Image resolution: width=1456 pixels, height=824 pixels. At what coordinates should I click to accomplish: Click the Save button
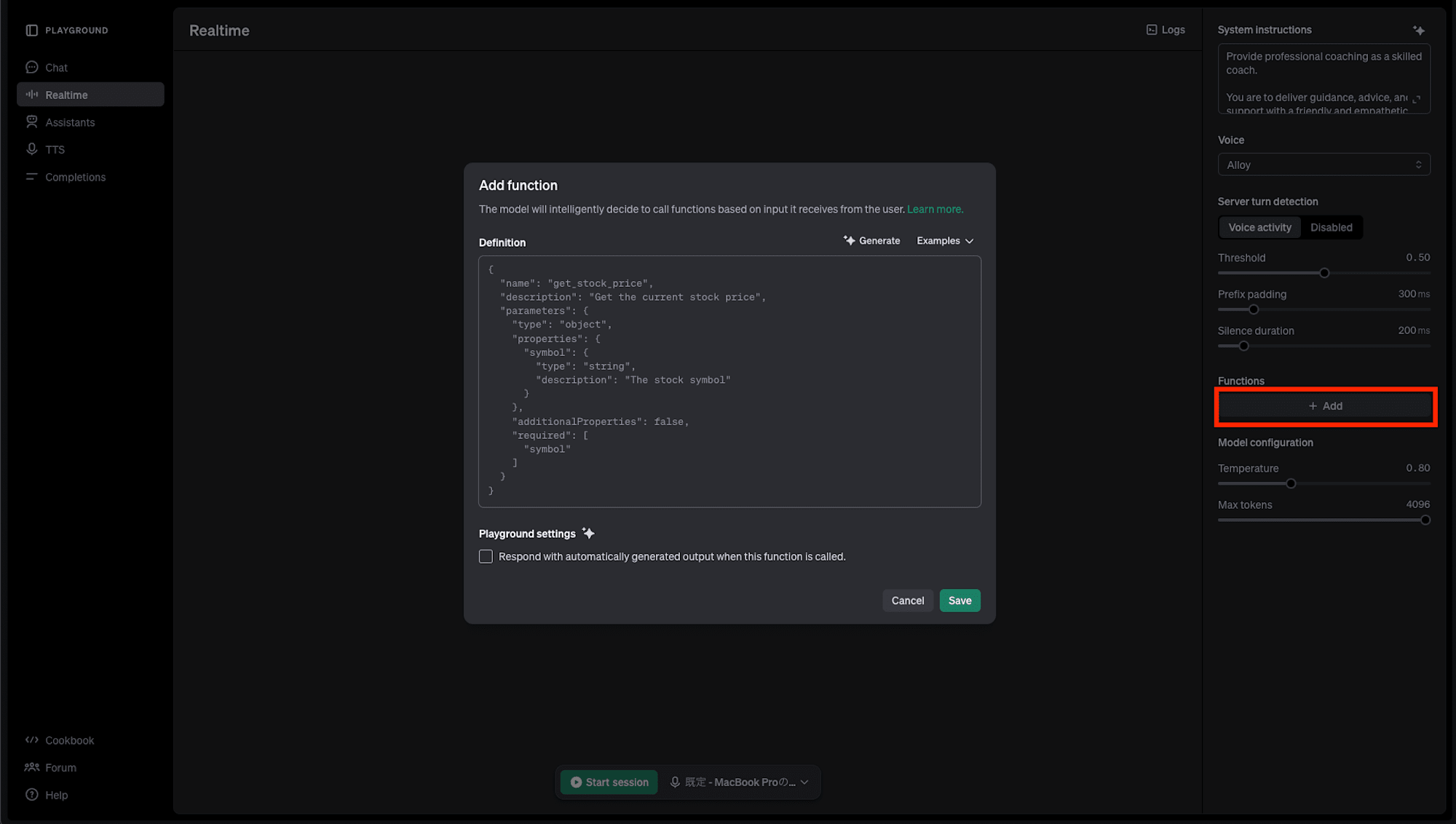[960, 600]
